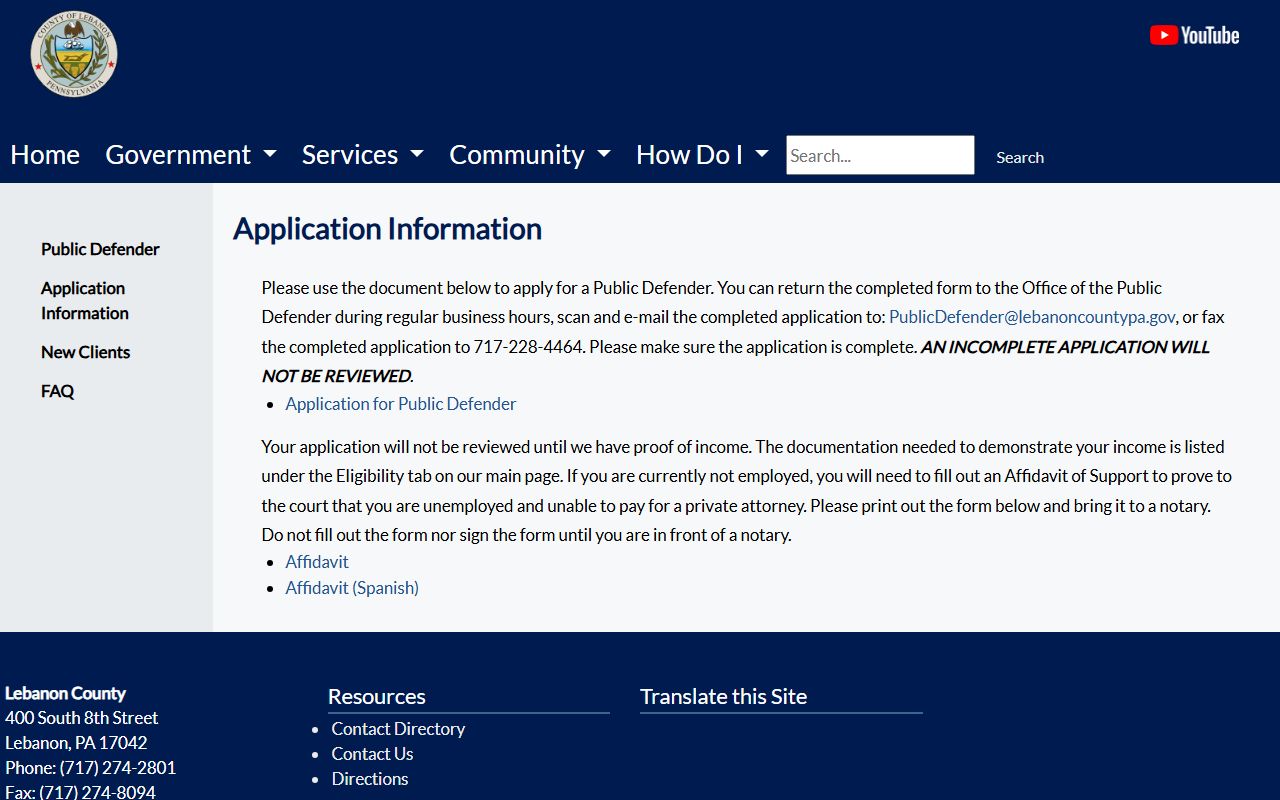Email PublicDefender@lebanoncountypa.gov link
This screenshot has height=800, width=1280.
[x=1032, y=317]
